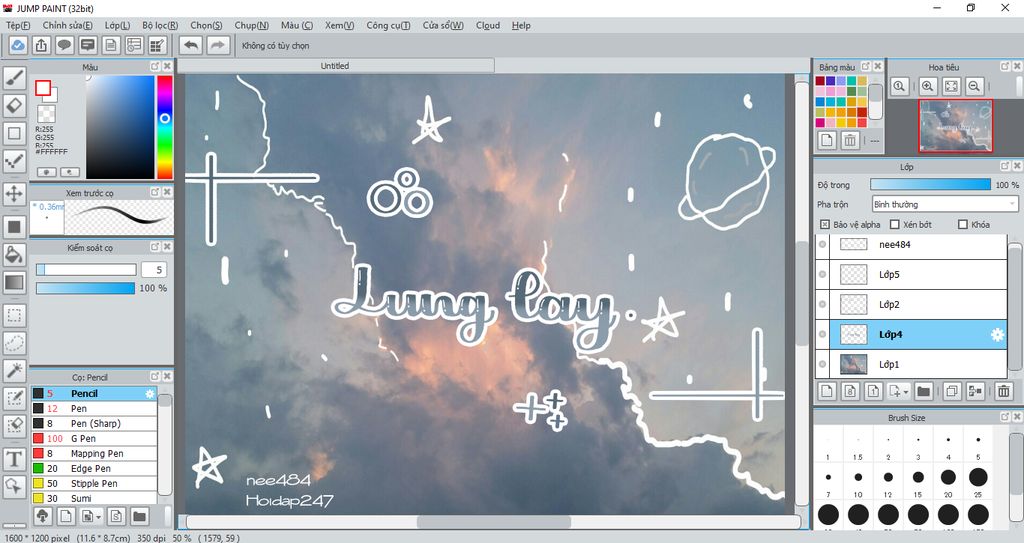Adjust brush opacity 100% slider
This screenshot has width=1024, height=543.
click(86, 288)
